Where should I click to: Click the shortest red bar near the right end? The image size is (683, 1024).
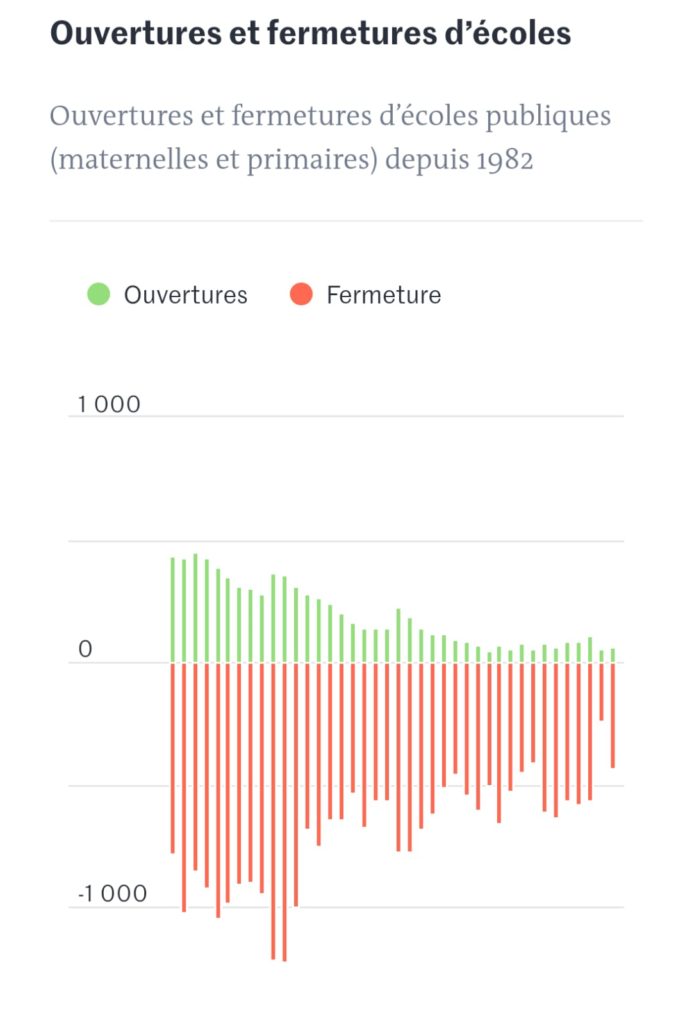pyautogui.click(x=601, y=692)
